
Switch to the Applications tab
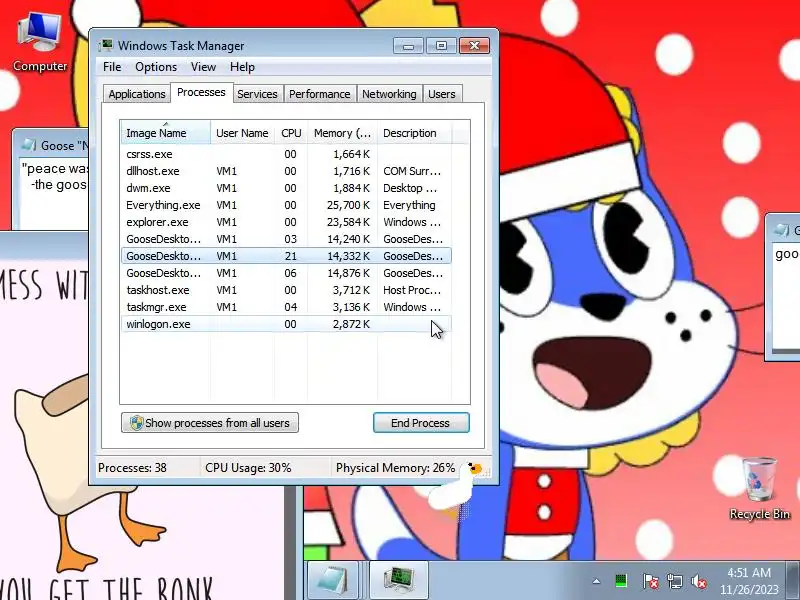pyautogui.click(x=137, y=94)
